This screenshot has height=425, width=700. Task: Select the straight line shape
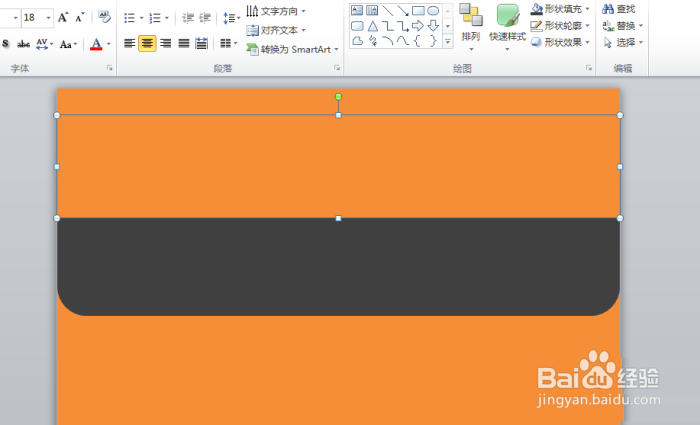tap(388, 11)
